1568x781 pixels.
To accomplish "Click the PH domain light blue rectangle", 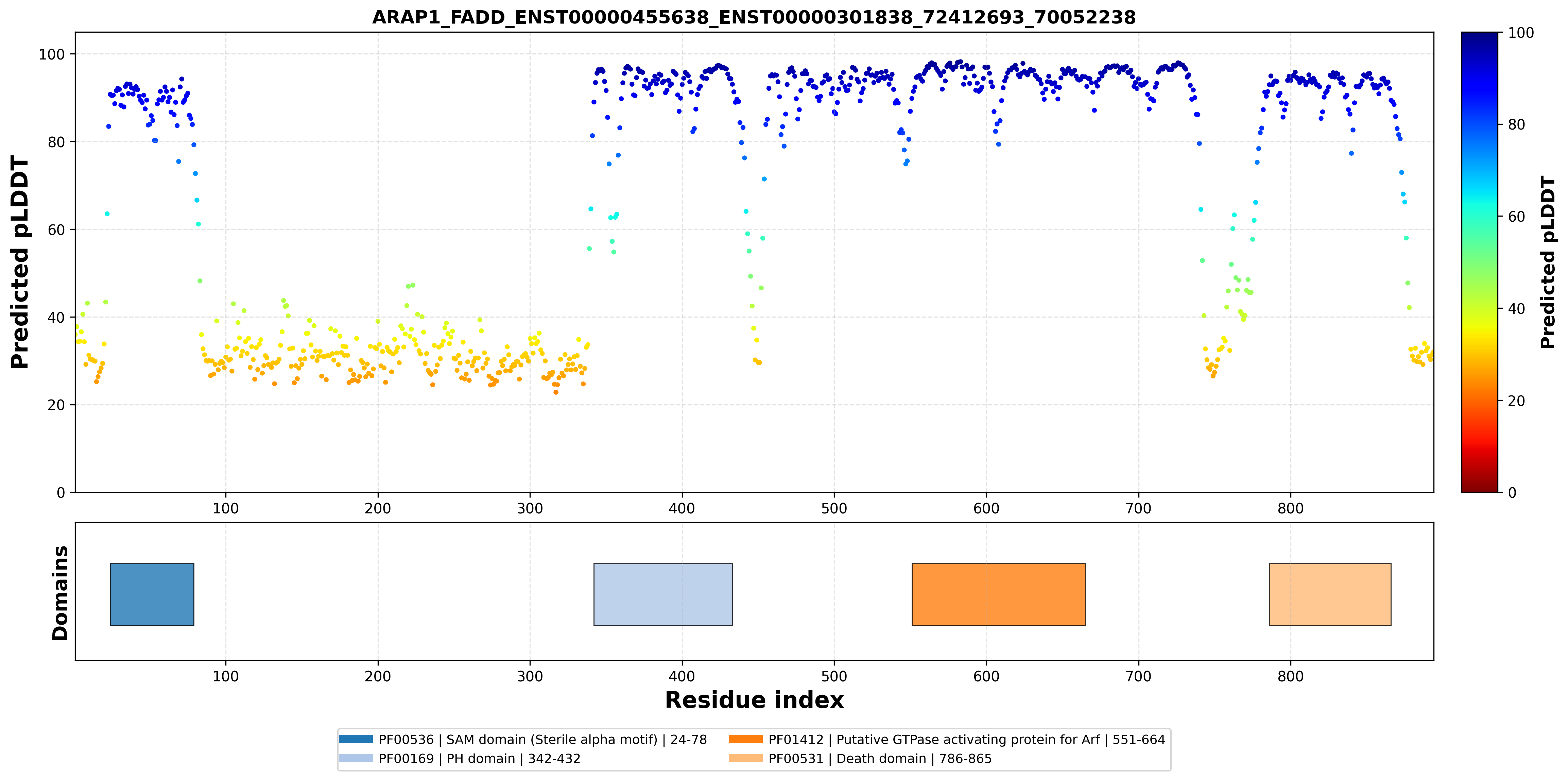I will (664, 595).
